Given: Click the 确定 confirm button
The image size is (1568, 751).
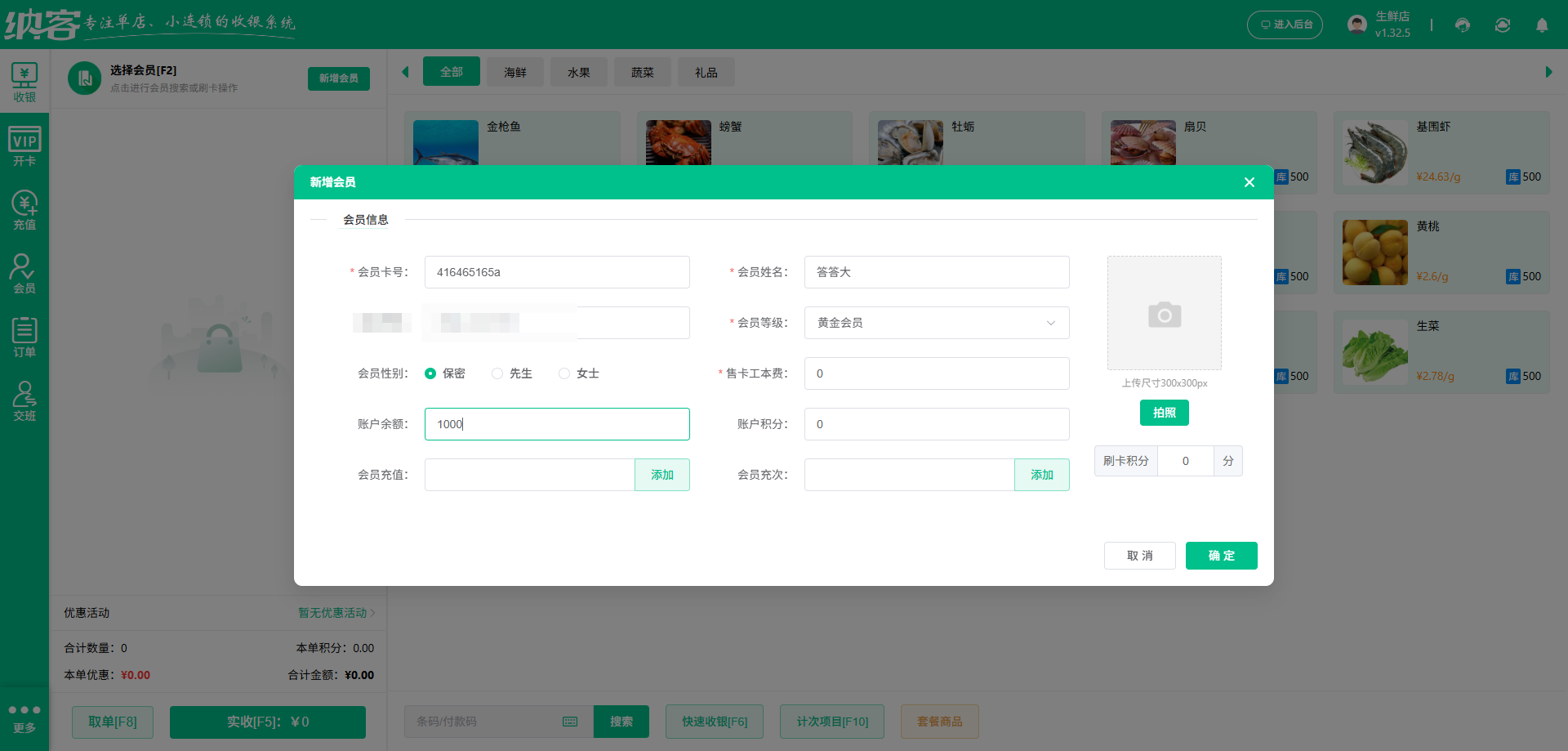Looking at the screenshot, I should click(1221, 556).
